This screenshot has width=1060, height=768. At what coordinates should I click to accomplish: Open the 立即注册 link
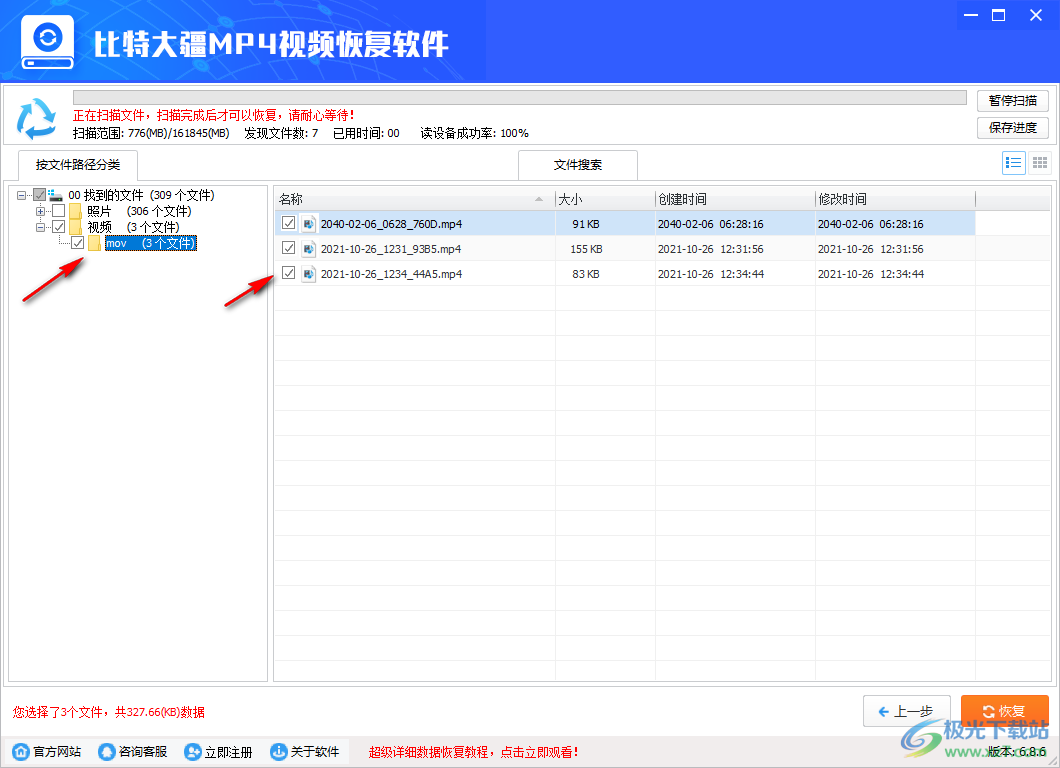[x=229, y=752]
